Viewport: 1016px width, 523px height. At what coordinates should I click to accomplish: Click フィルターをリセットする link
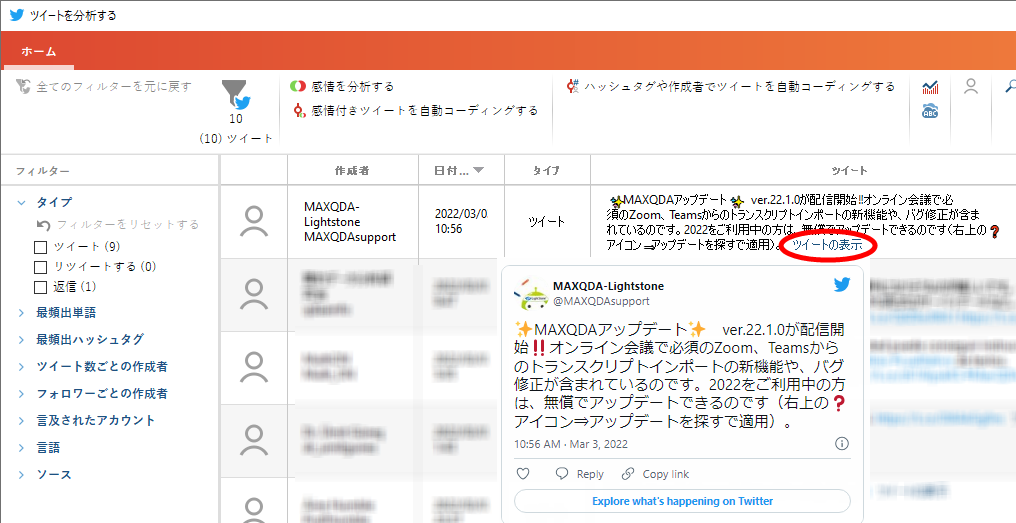click(x=128, y=225)
